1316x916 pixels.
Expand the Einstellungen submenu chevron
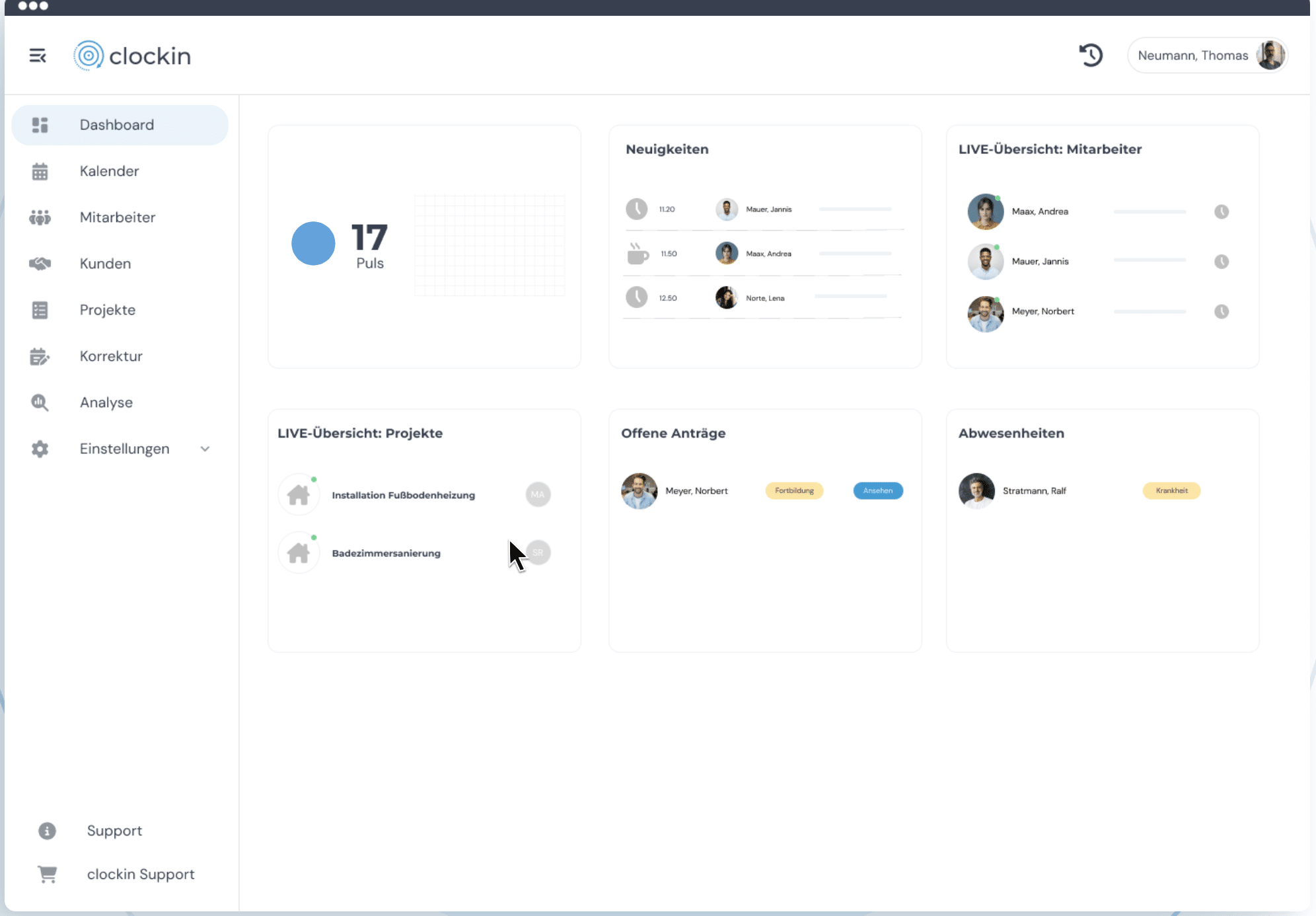(205, 449)
